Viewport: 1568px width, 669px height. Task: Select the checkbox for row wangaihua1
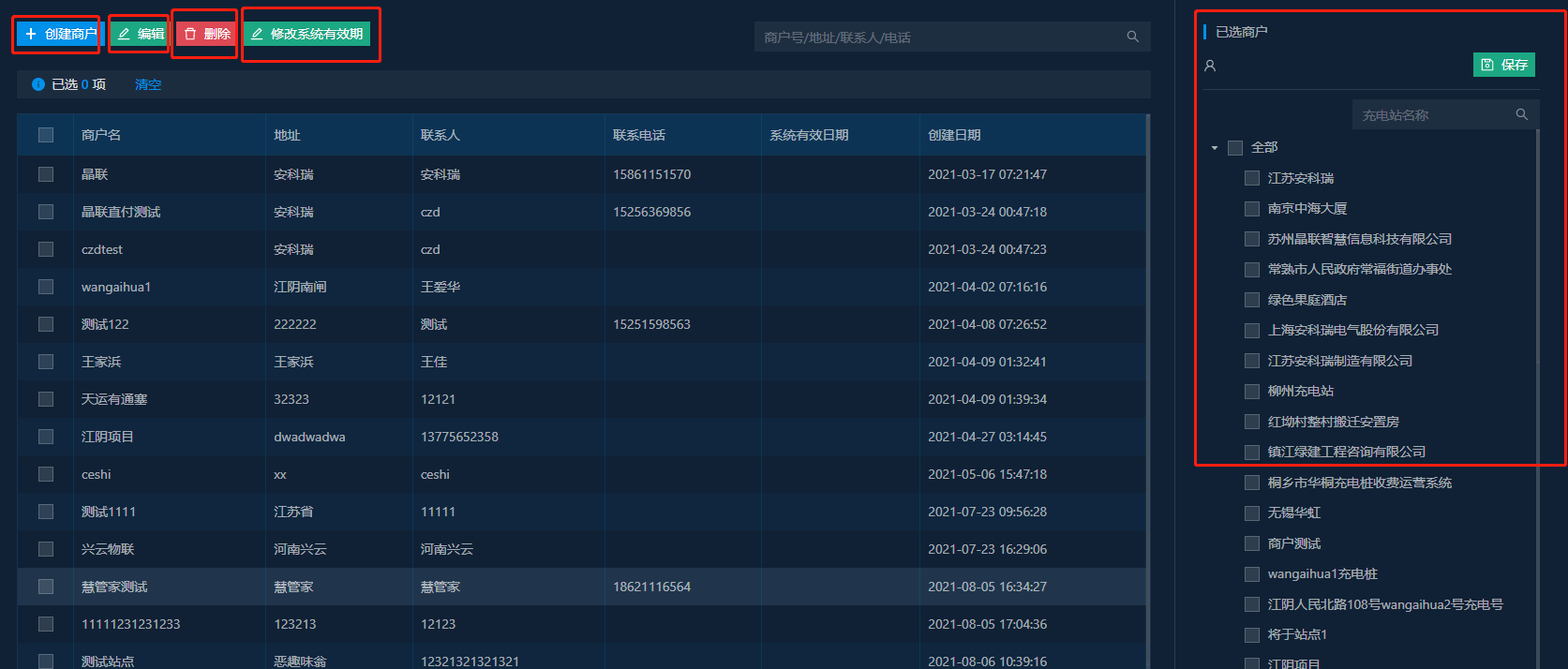tap(46, 287)
